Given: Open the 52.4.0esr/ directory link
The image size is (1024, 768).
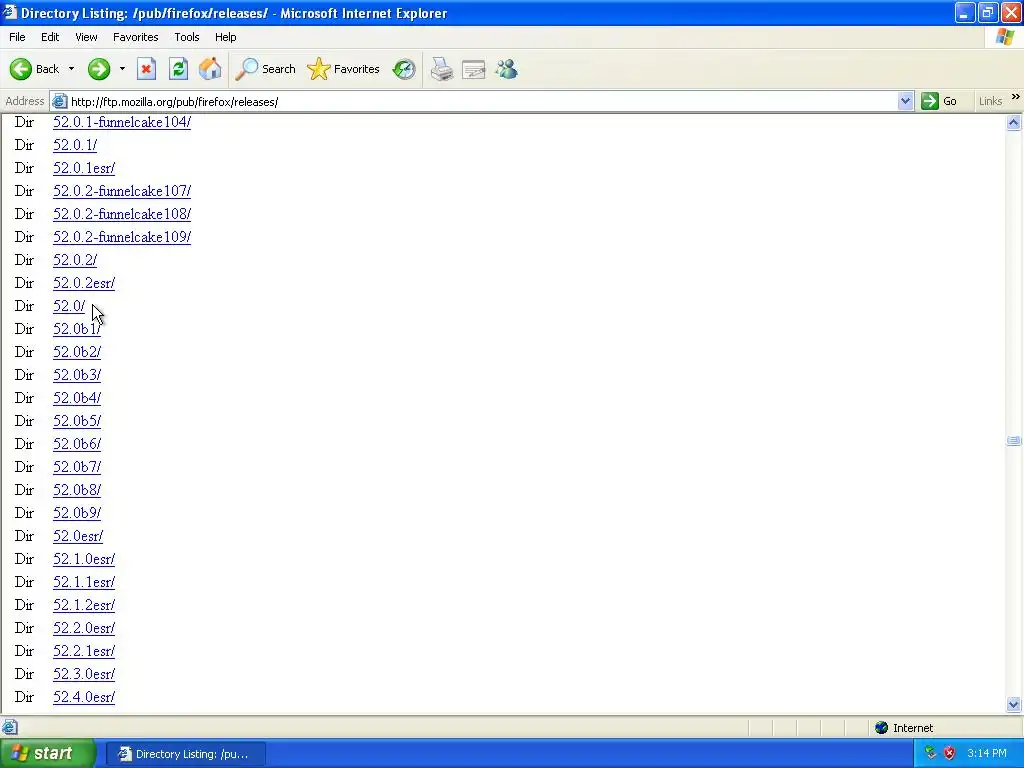Looking at the screenshot, I should click(84, 697).
